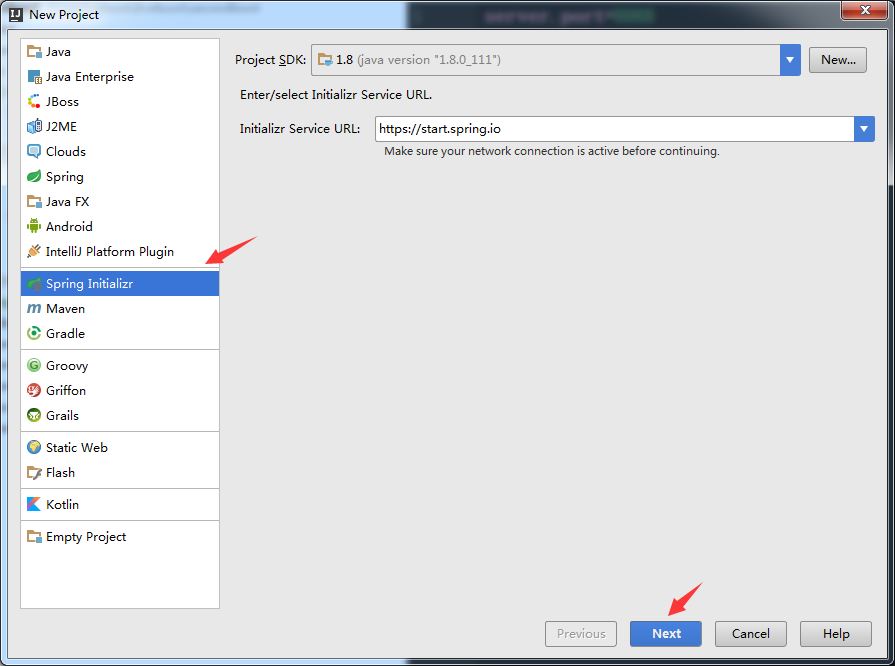895x666 pixels.
Task: Click the IntelliJ Platform Plugin plug icon
Action: (x=34, y=252)
